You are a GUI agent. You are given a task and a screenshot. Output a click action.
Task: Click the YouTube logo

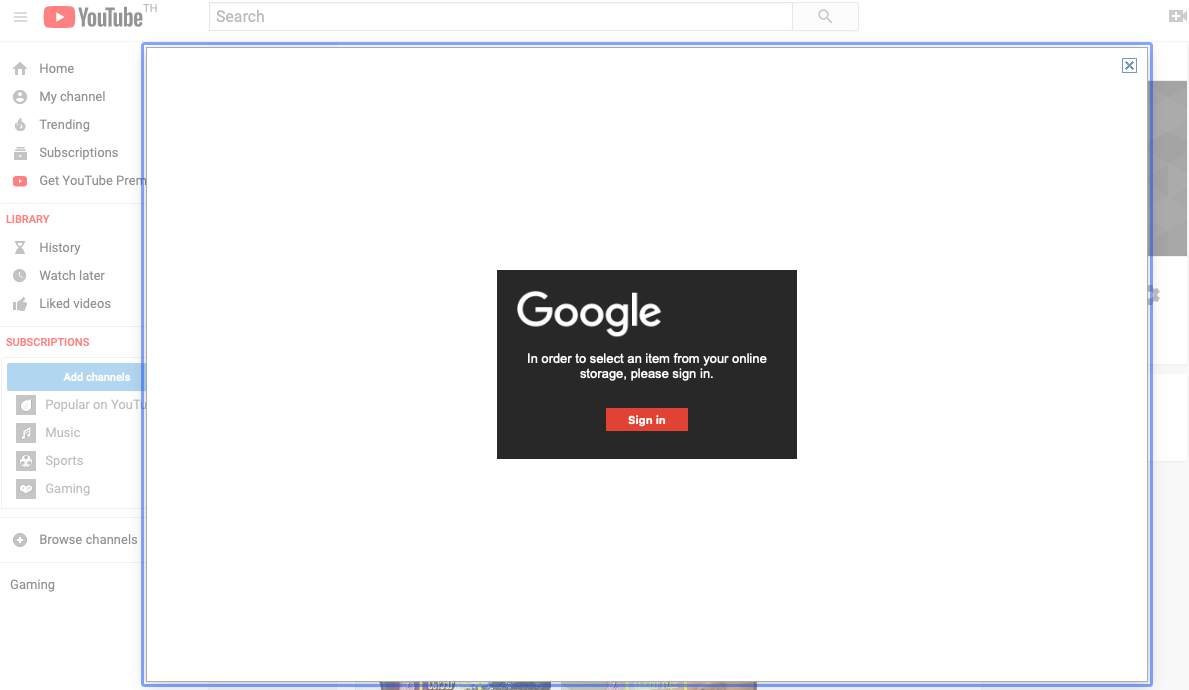coord(93,17)
